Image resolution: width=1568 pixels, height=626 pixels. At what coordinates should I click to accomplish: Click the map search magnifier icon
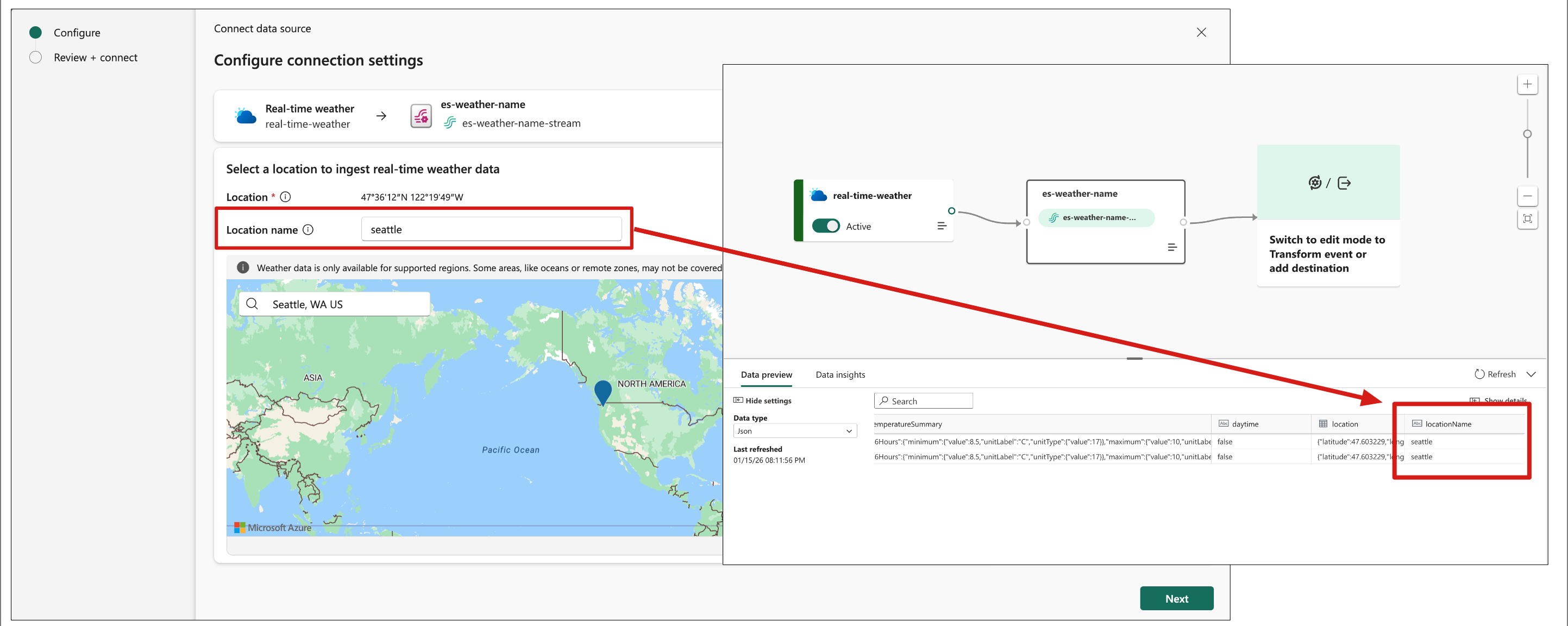[x=252, y=304]
